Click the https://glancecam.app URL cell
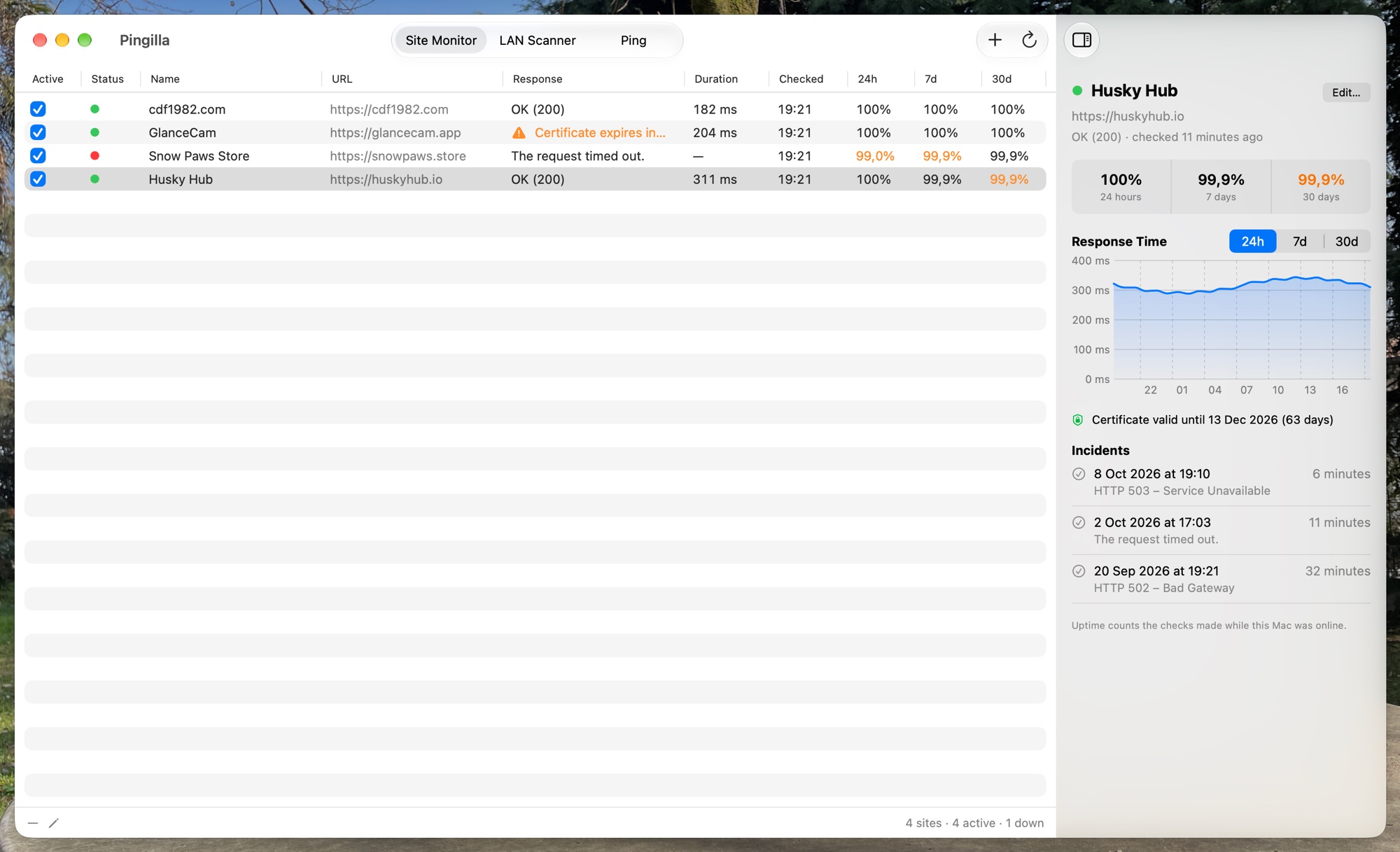 (x=395, y=132)
